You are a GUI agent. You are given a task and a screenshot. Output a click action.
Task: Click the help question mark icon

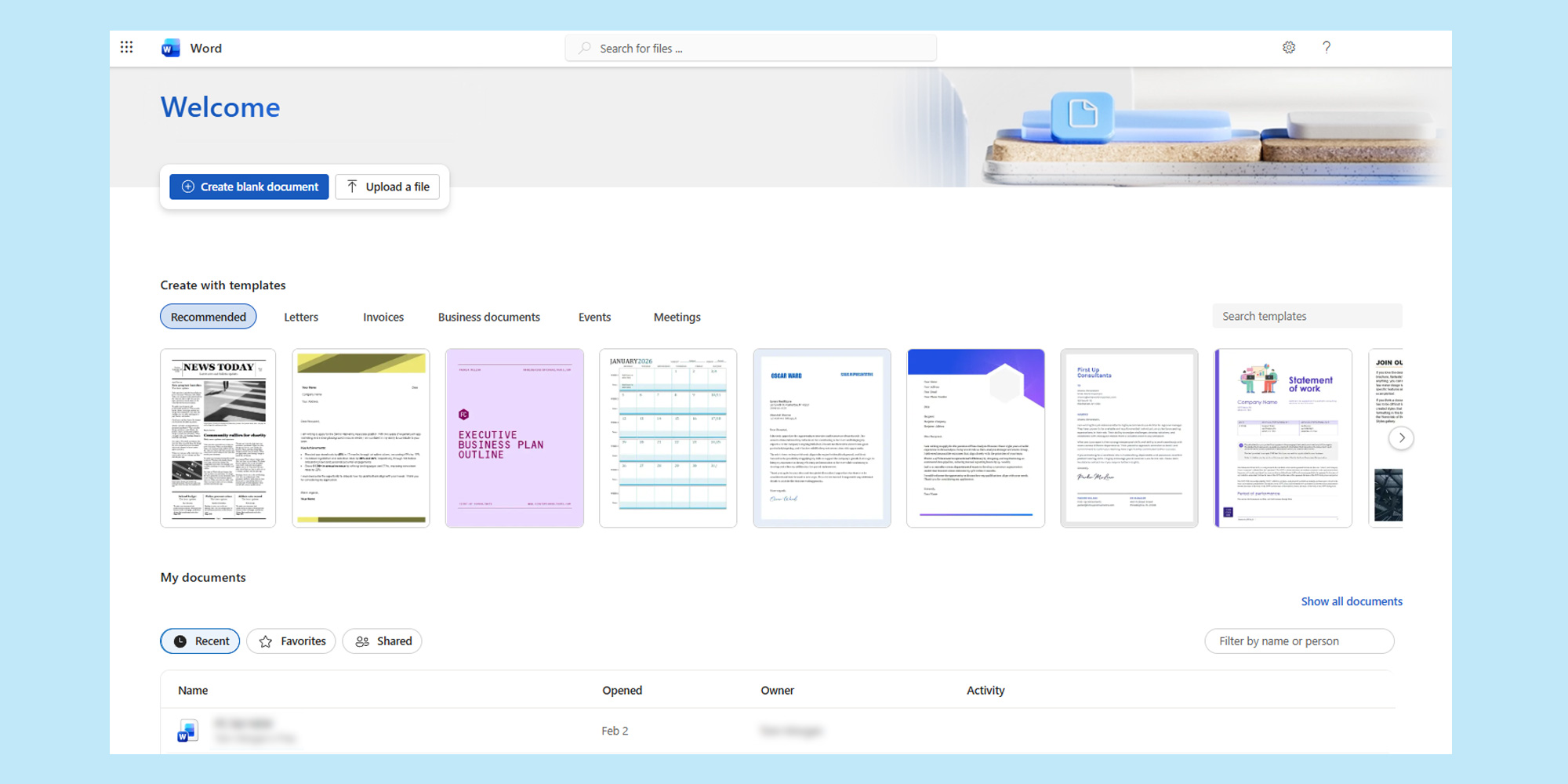(x=1326, y=48)
